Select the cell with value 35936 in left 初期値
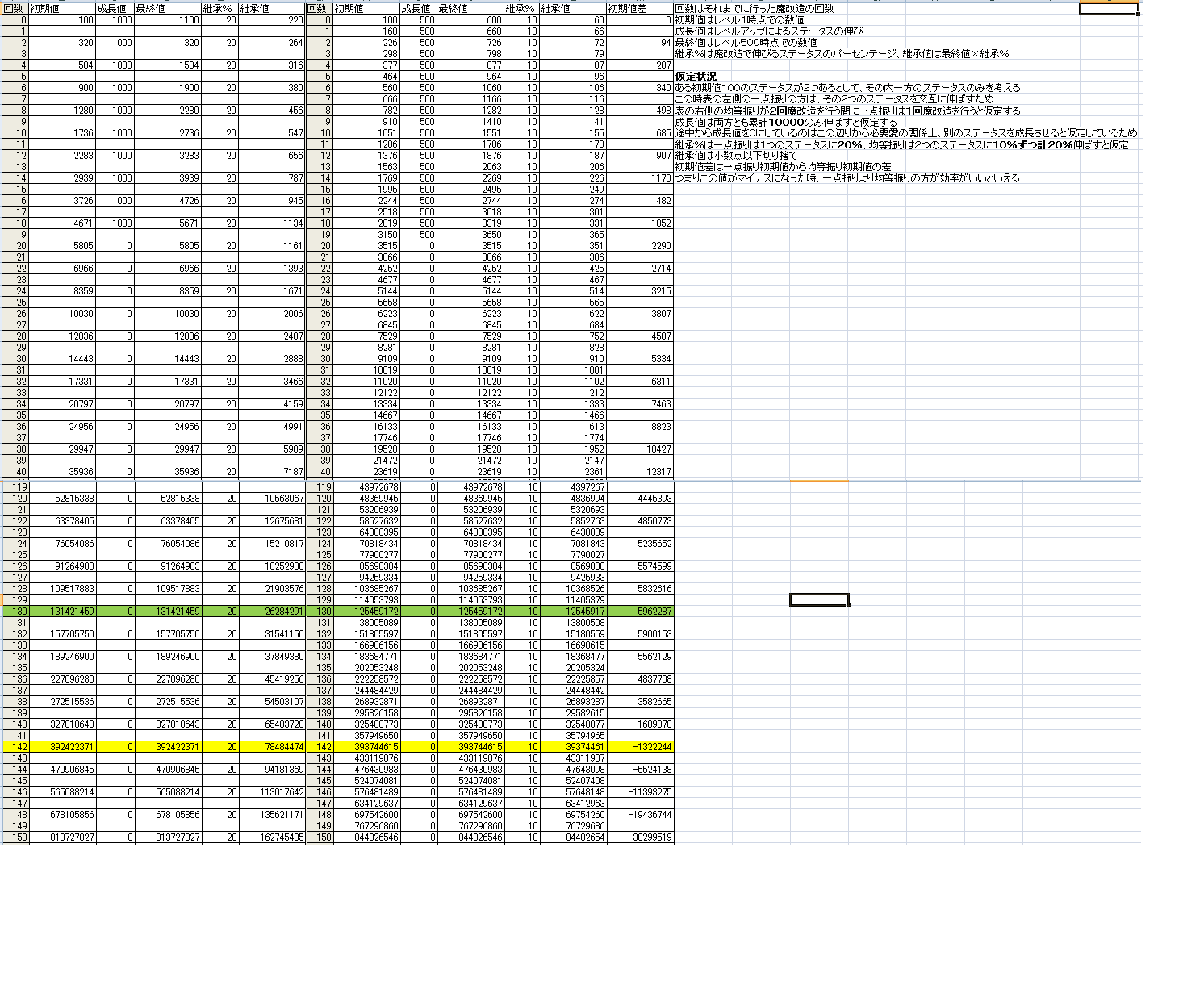 61,472
